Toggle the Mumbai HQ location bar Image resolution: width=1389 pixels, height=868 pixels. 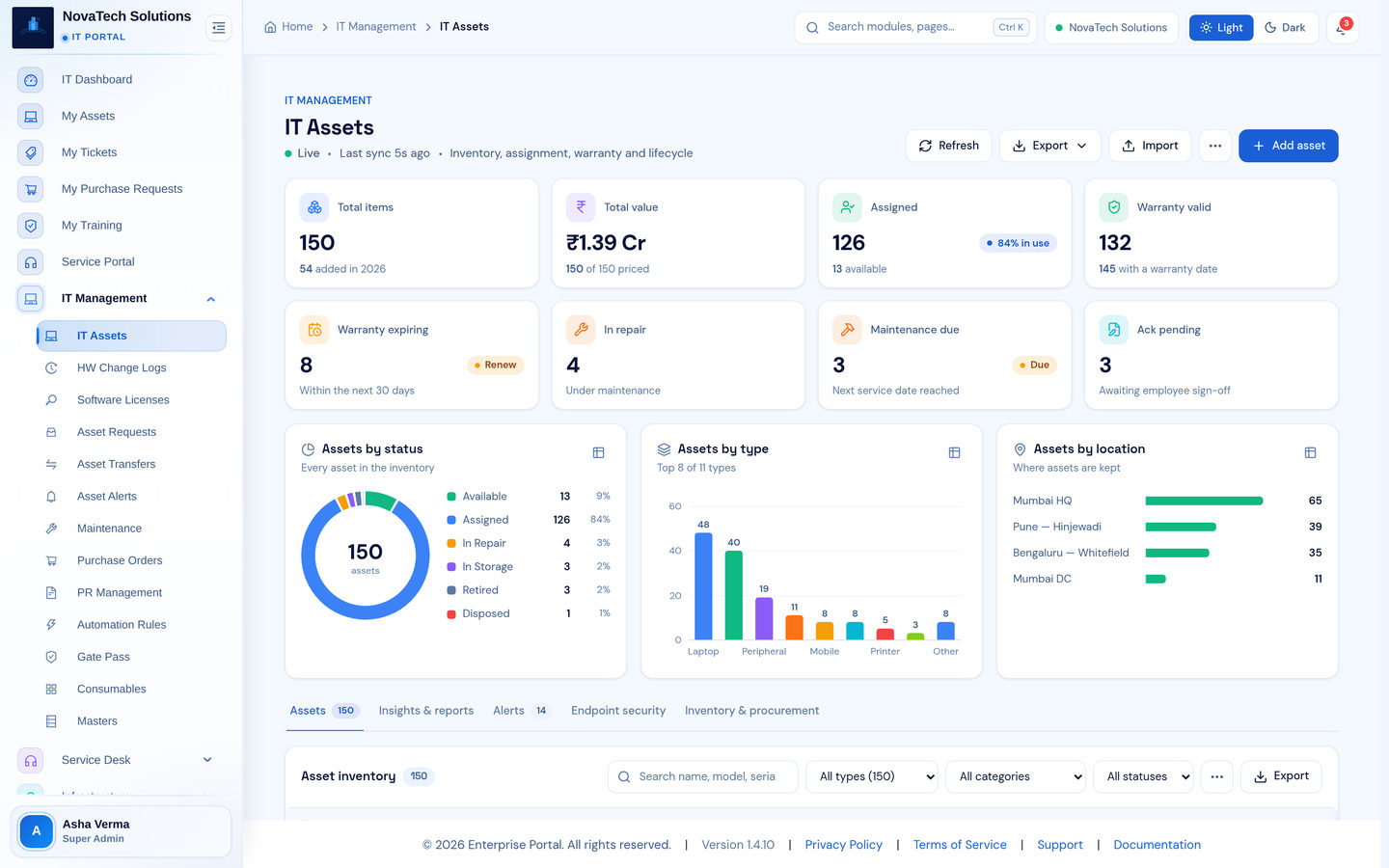point(1204,501)
